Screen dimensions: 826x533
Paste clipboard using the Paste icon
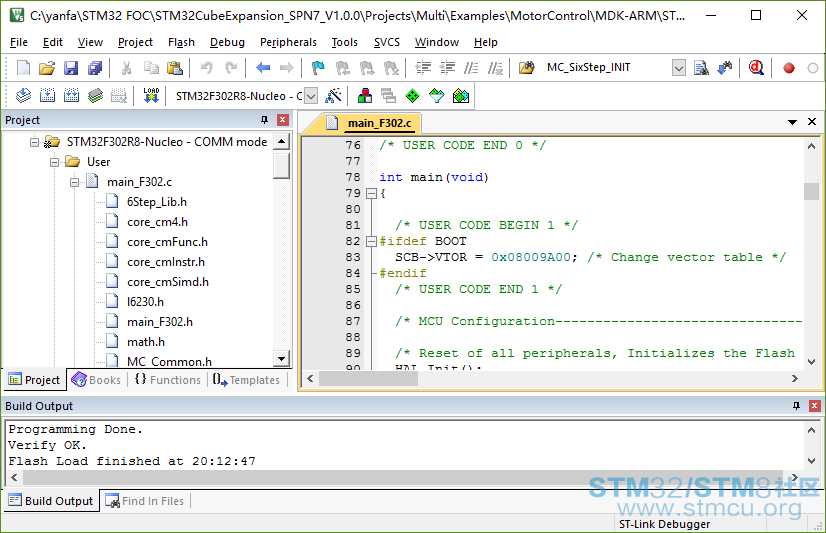pos(174,68)
